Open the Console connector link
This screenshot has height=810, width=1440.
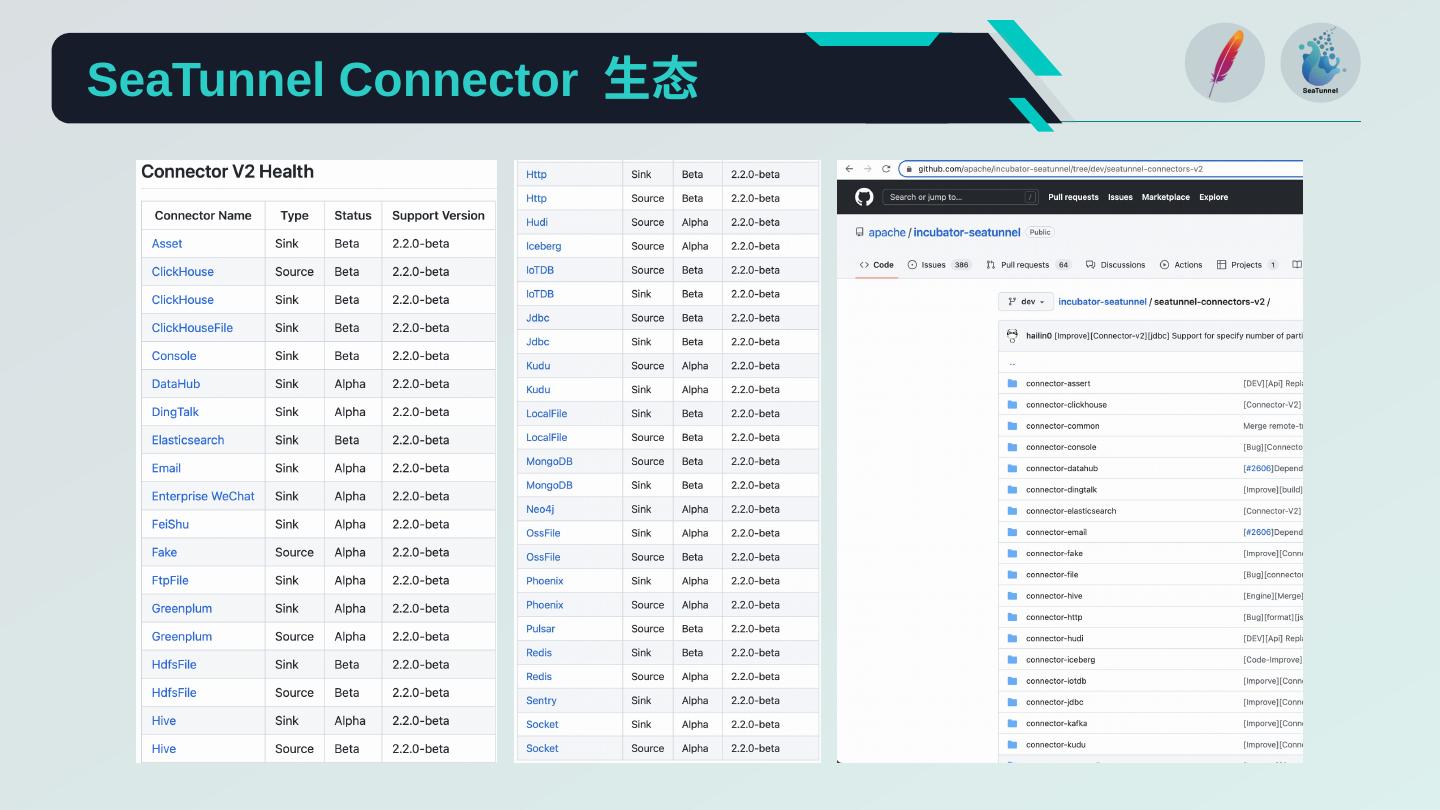[x=174, y=355]
